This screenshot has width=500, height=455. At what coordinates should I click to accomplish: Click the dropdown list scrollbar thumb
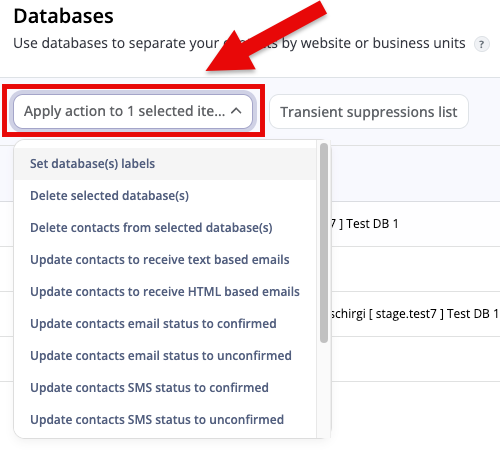pos(324,243)
